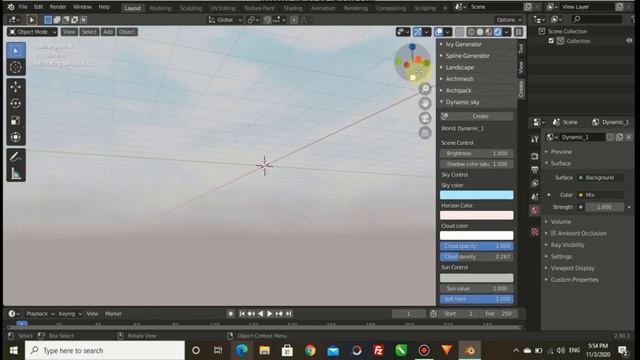The height and width of the screenshot is (360, 640).
Task: Open the Texture properties checker icon
Action: click(535, 232)
